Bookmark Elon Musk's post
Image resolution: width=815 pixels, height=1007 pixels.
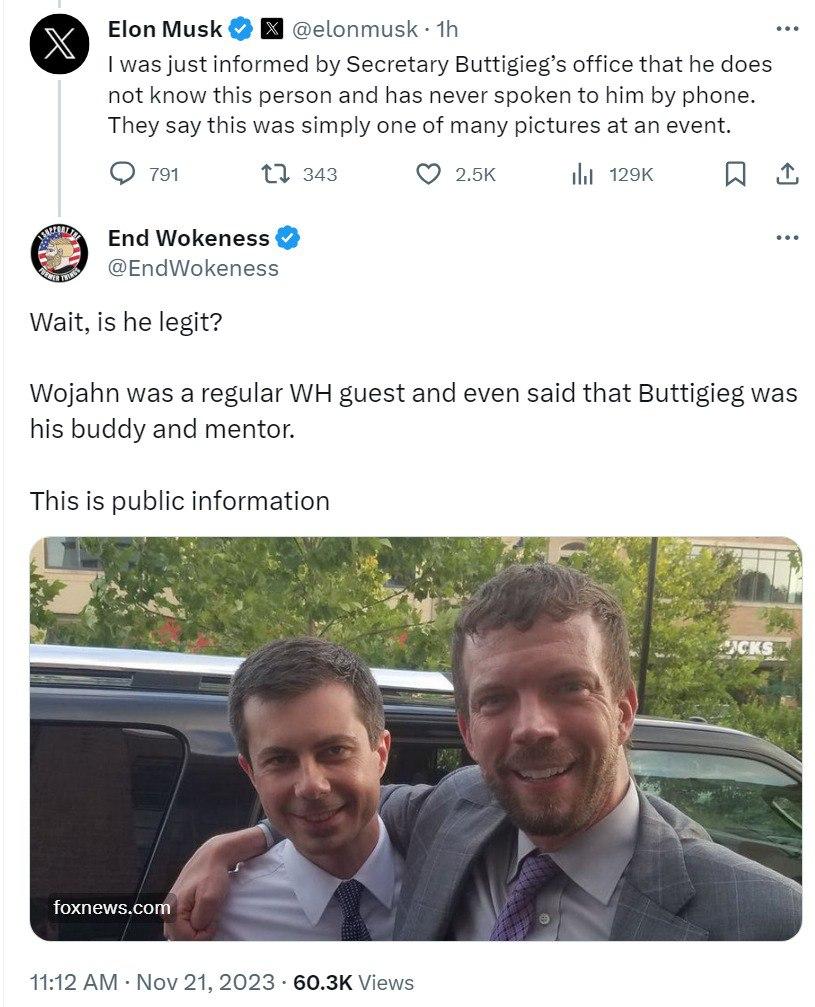click(735, 173)
